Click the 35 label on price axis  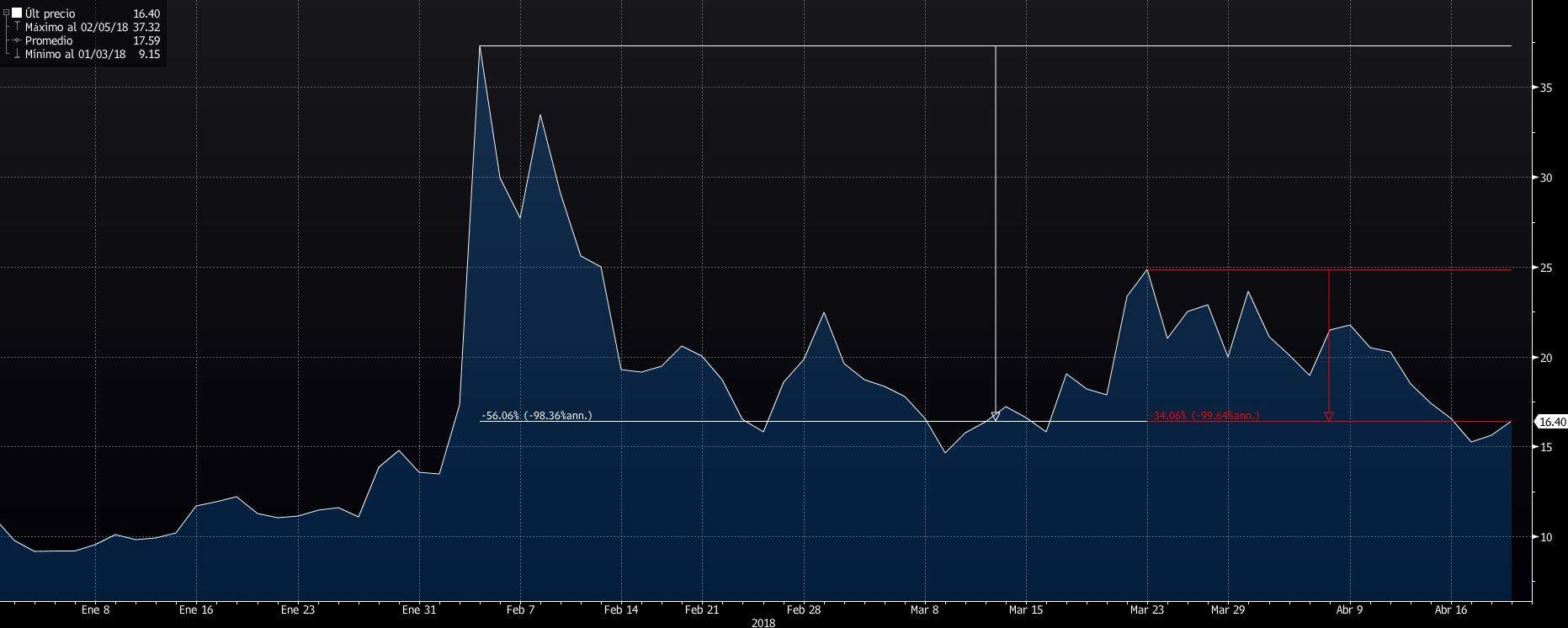coord(1546,88)
